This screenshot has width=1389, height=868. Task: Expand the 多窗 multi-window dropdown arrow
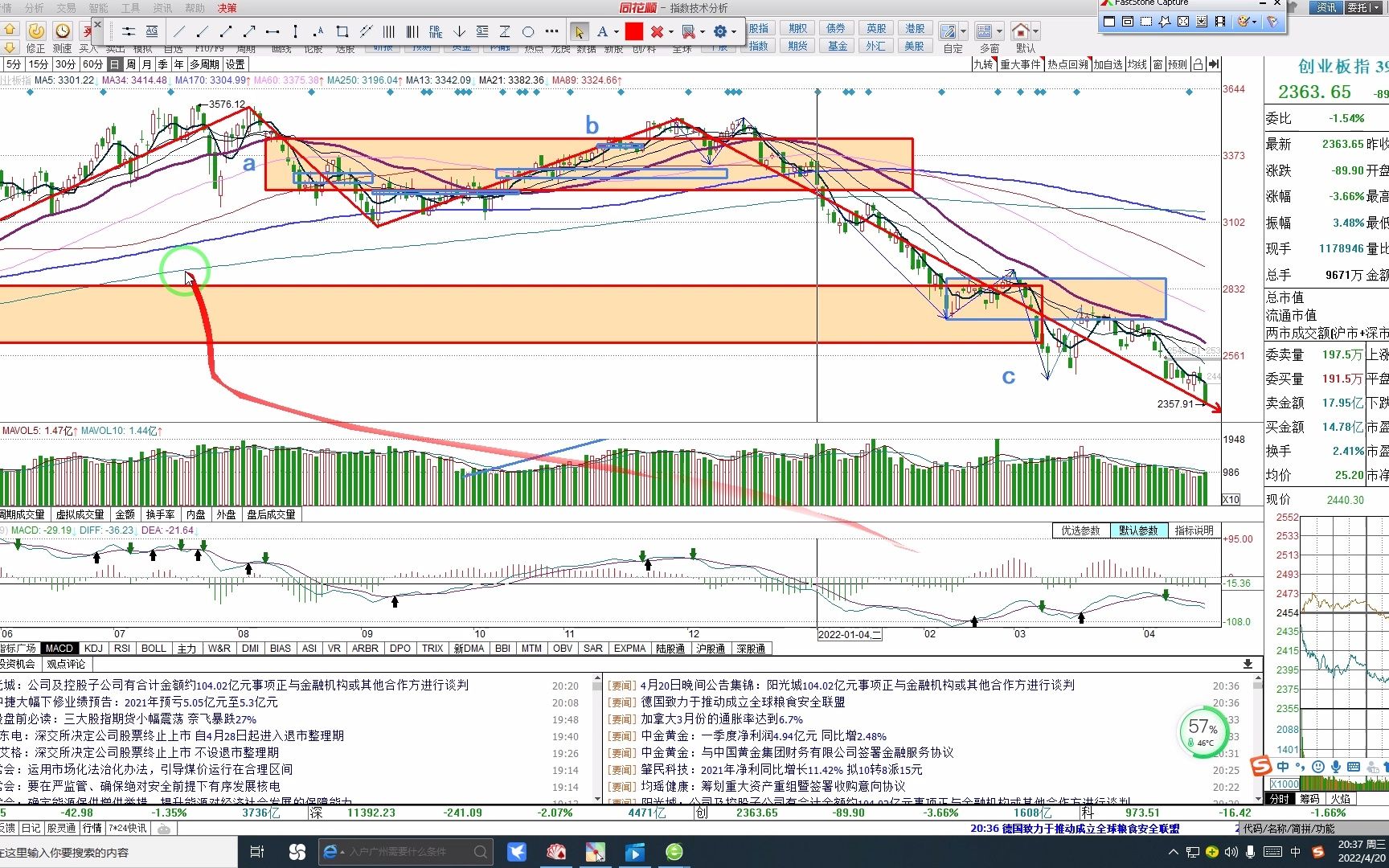pos(999,32)
